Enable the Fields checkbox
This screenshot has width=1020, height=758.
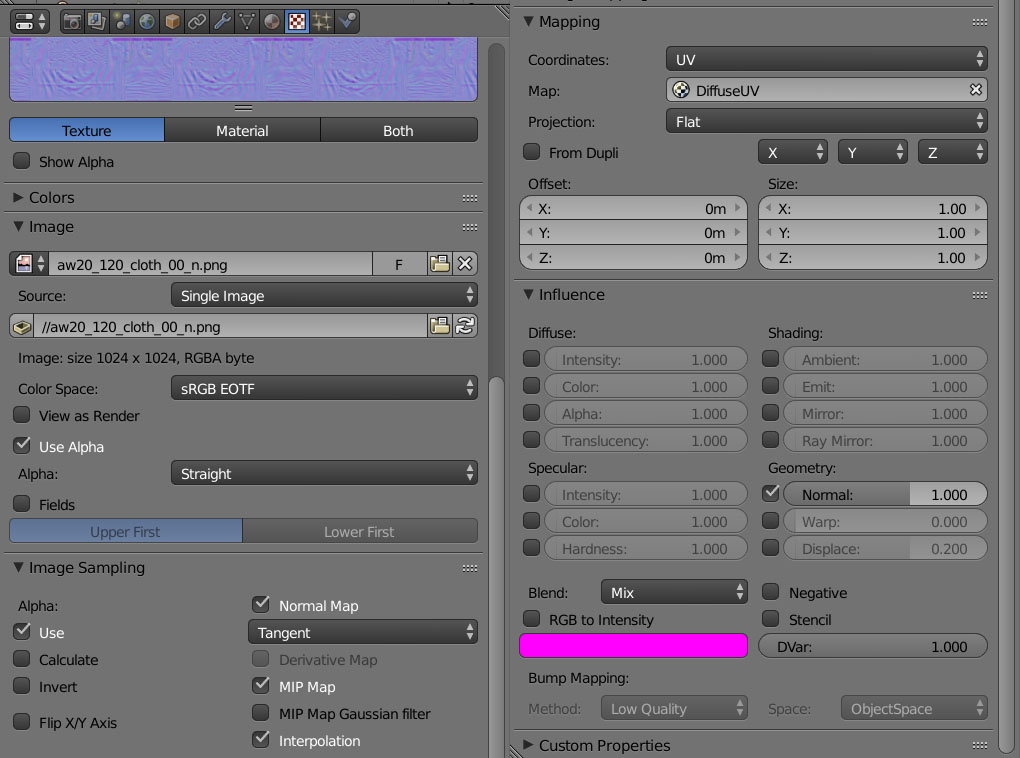22,504
